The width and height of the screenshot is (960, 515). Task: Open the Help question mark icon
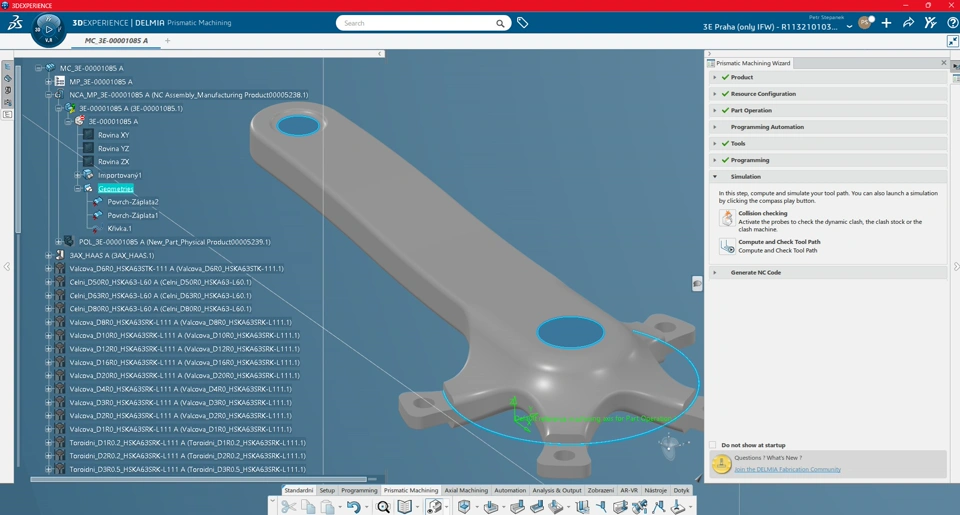953,23
